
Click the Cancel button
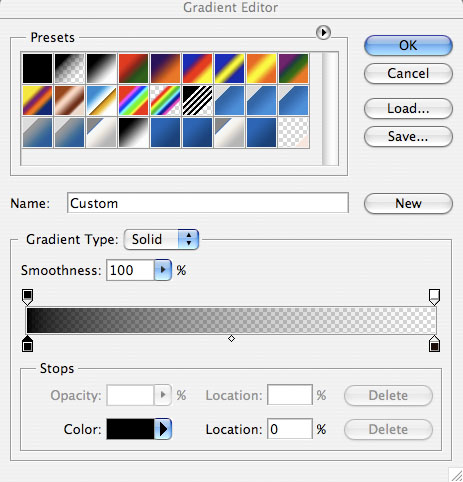click(x=408, y=73)
